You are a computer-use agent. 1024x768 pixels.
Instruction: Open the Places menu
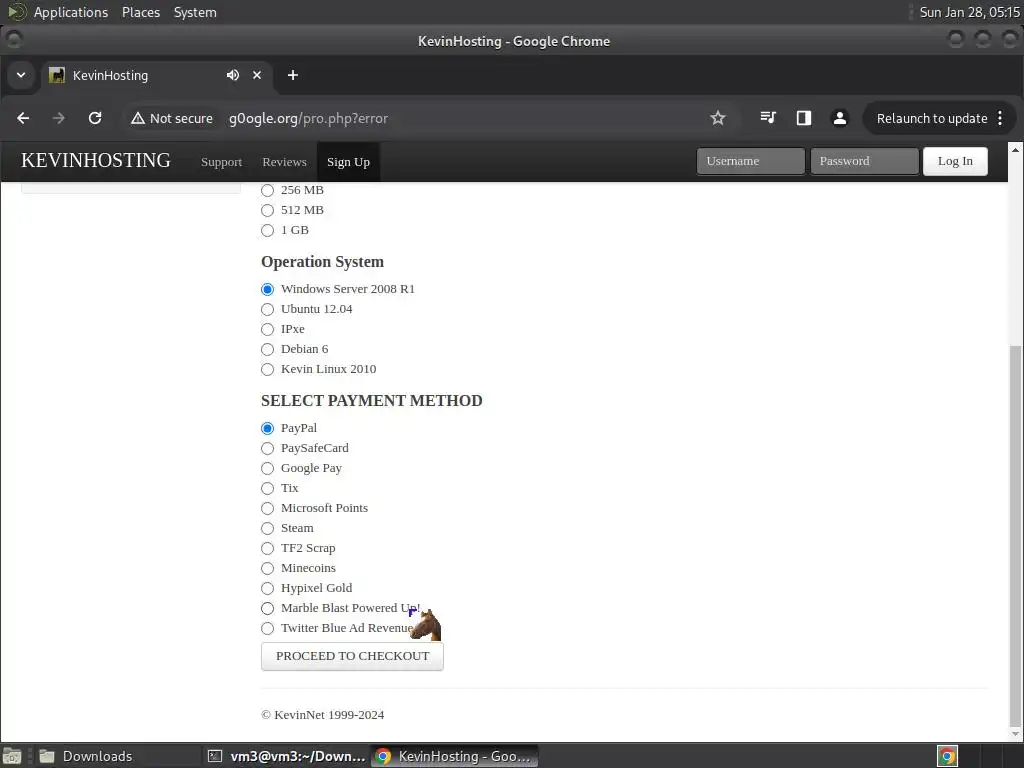click(141, 12)
